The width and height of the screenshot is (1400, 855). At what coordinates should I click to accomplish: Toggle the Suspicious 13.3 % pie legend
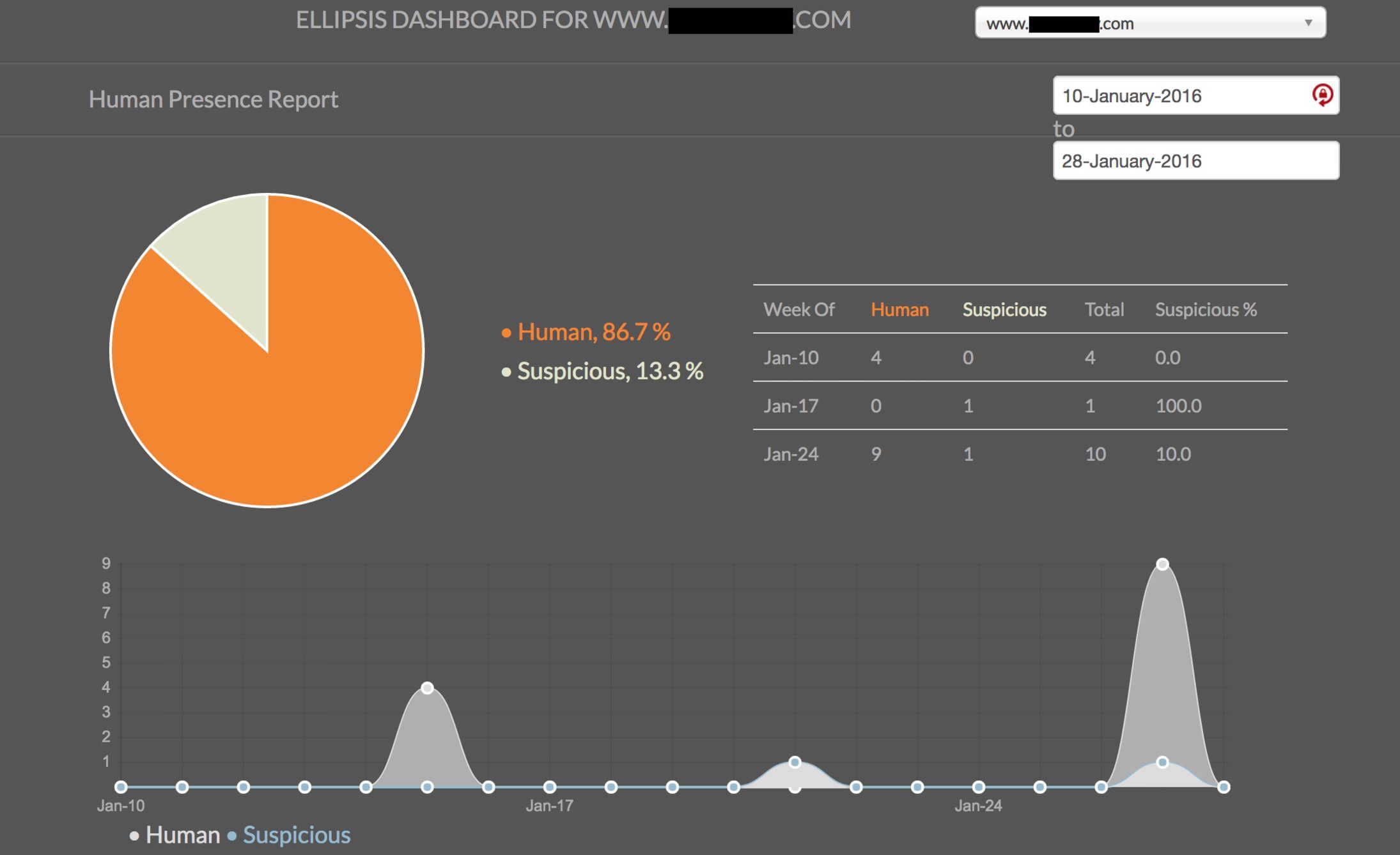click(603, 371)
